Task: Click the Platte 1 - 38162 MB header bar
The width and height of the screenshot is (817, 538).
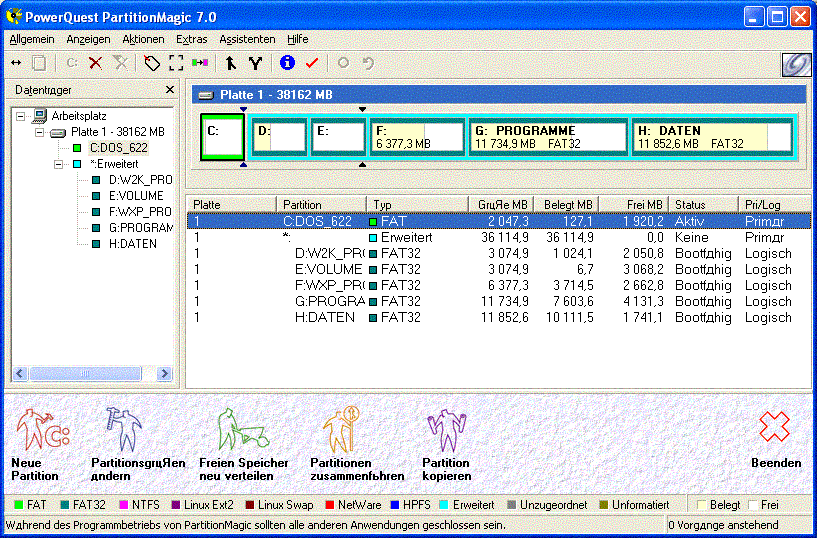Action: [x=501, y=95]
